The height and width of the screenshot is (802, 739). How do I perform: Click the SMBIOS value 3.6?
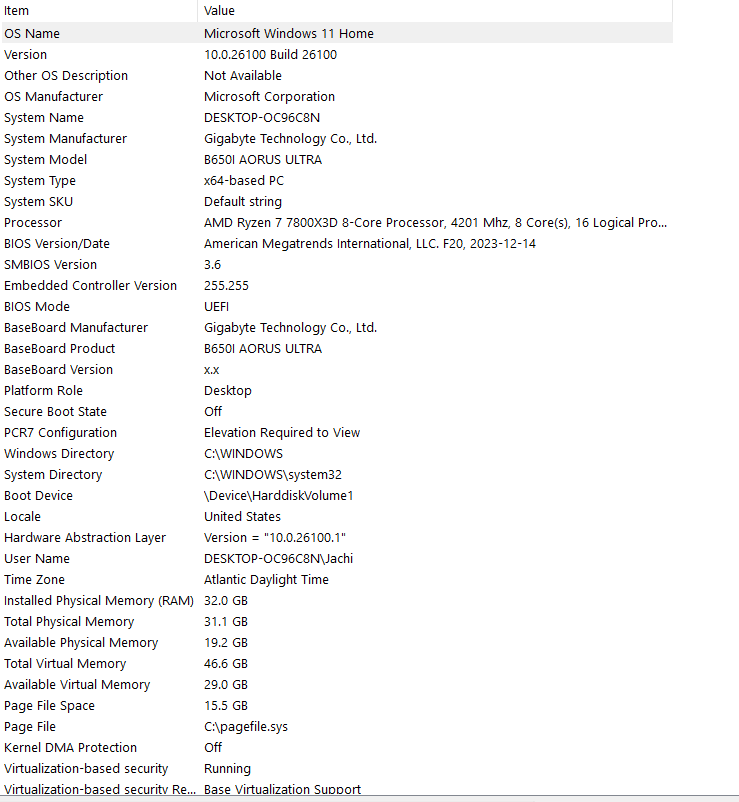click(x=212, y=264)
